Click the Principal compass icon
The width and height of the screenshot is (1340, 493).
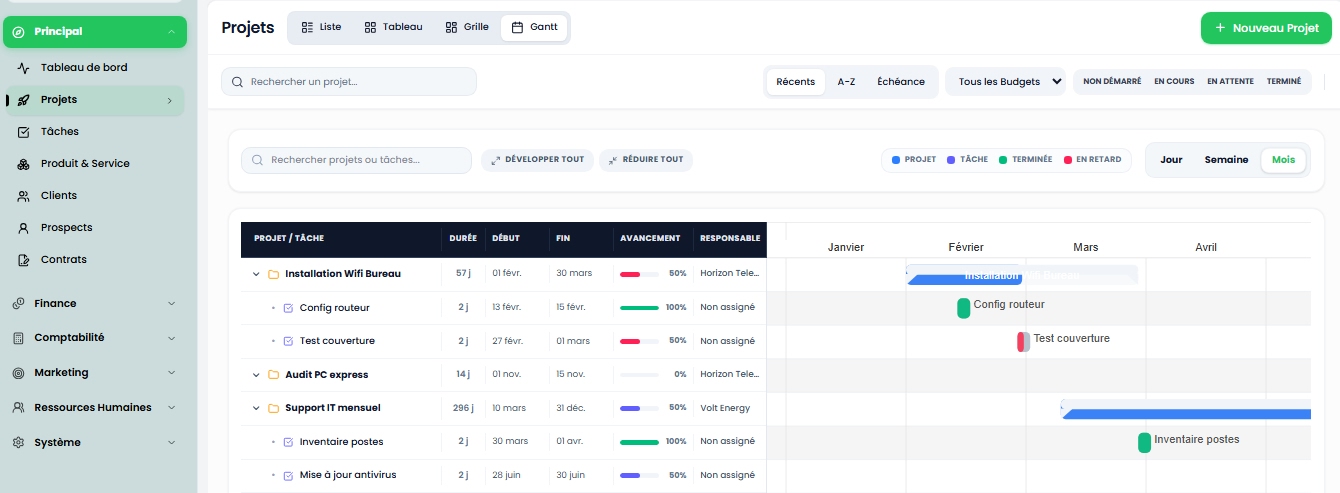pos(18,32)
